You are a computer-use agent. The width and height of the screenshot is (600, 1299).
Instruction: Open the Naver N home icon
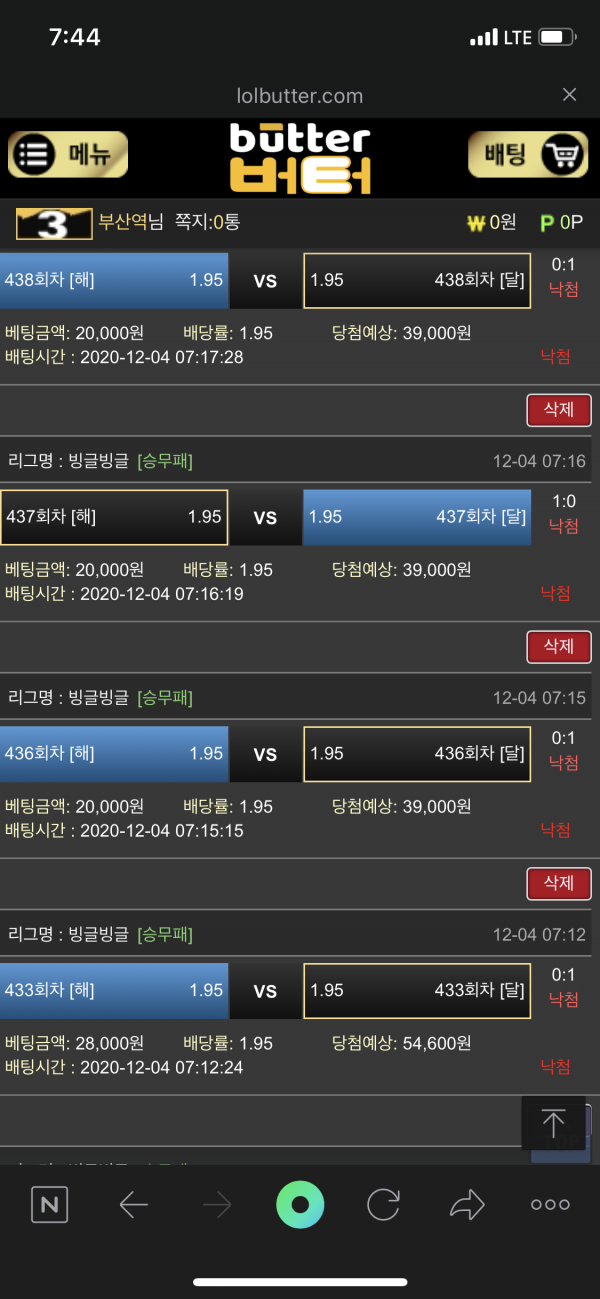click(x=49, y=1205)
